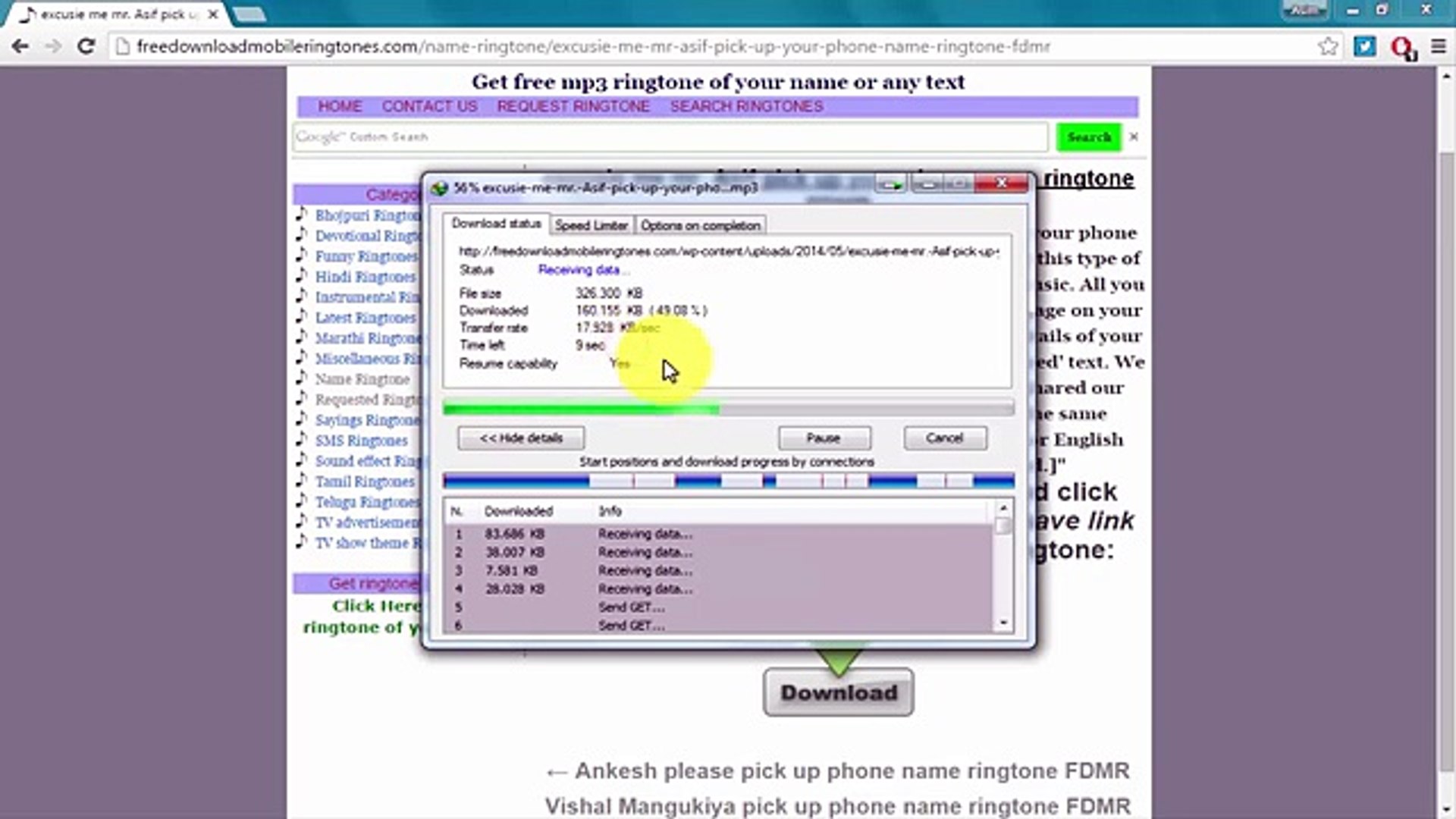Switch to the Options on completion tab

point(700,224)
